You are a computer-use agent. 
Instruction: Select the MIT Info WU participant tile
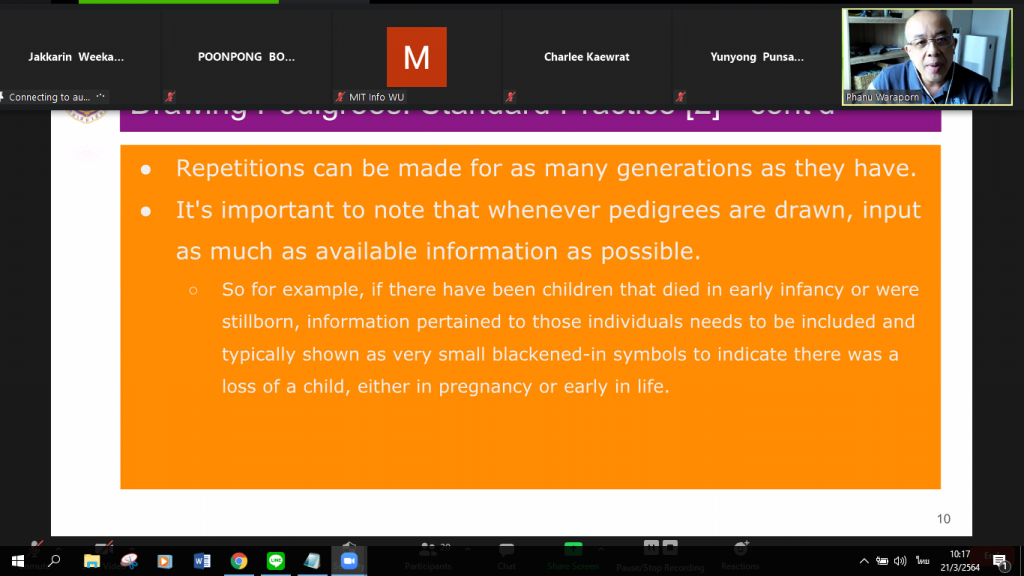pyautogui.click(x=417, y=57)
